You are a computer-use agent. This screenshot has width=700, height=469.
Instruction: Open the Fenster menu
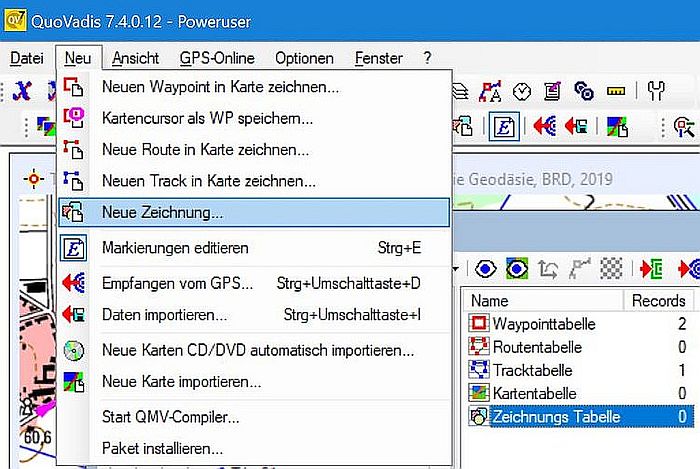(379, 58)
